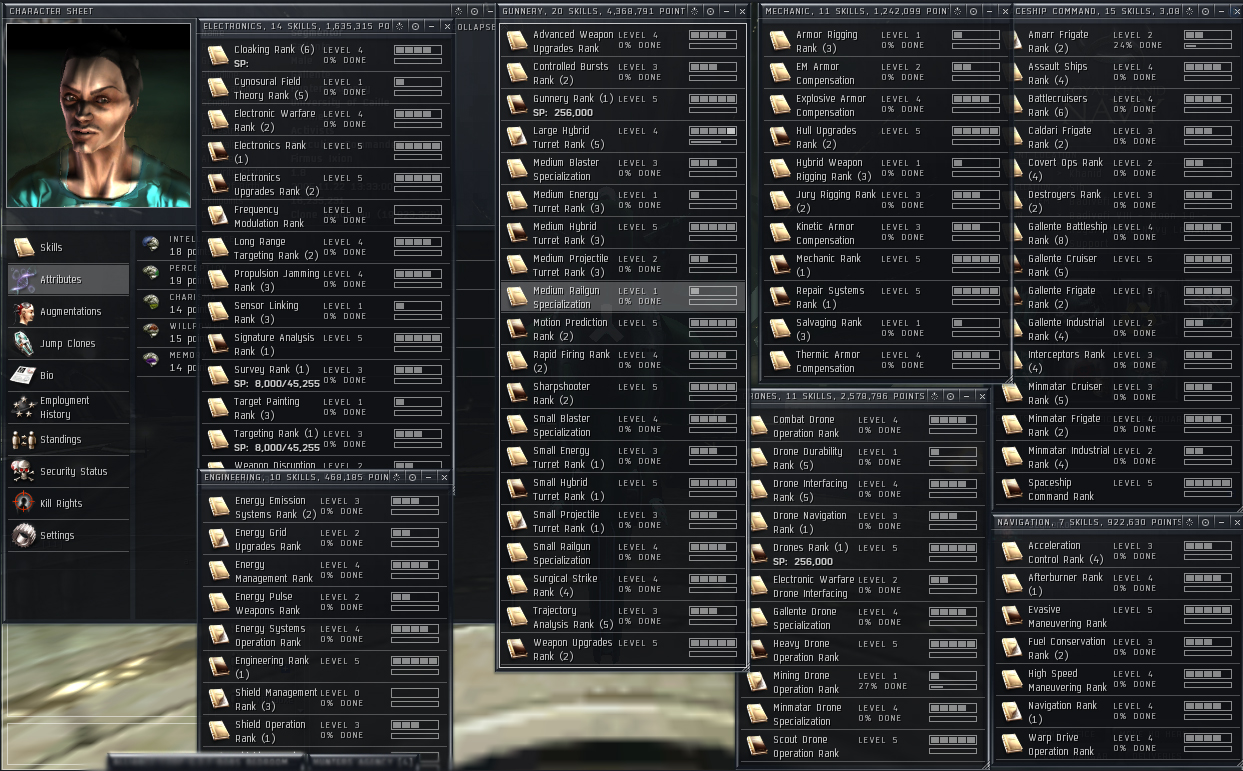Click the Gunnery Rank (1) book icon
This screenshot has height=771, width=1243.
[517, 104]
